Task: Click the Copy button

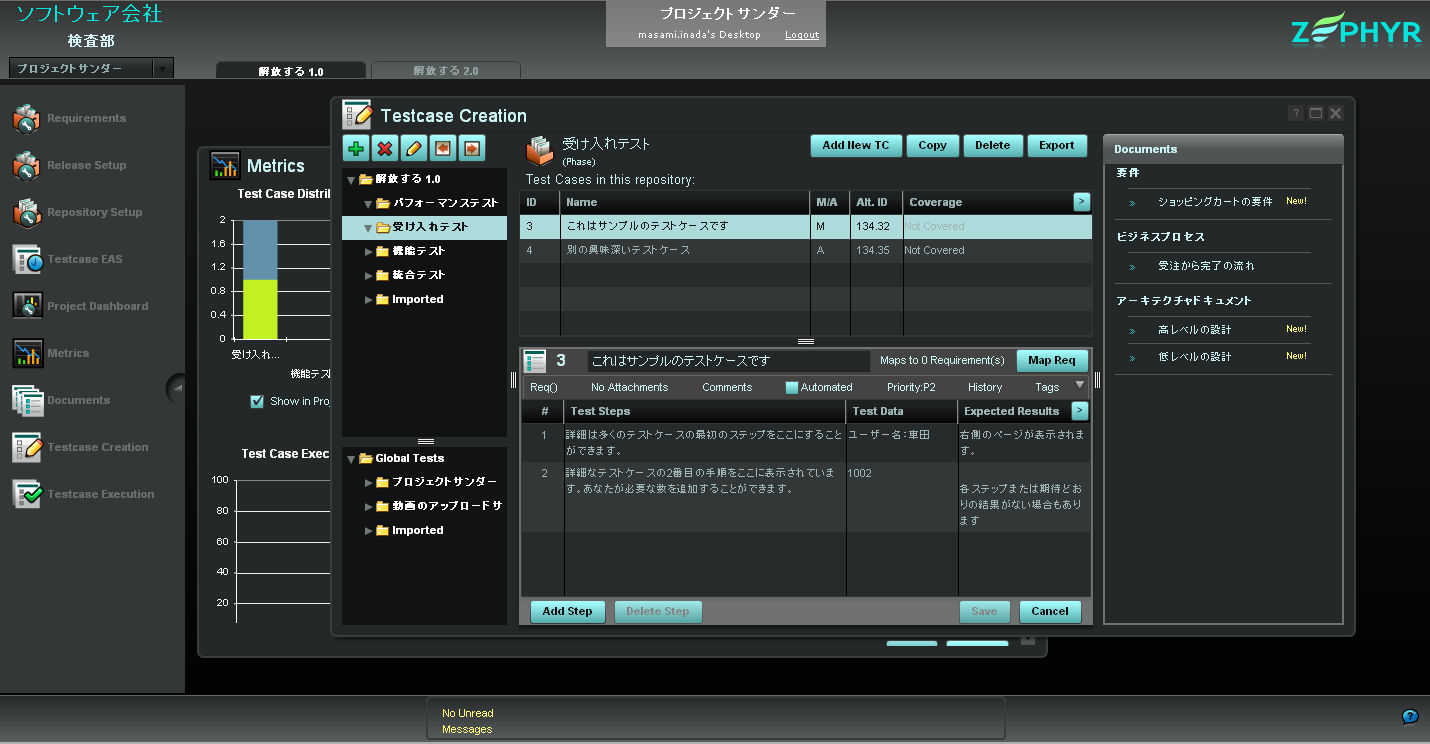Action: click(x=933, y=146)
